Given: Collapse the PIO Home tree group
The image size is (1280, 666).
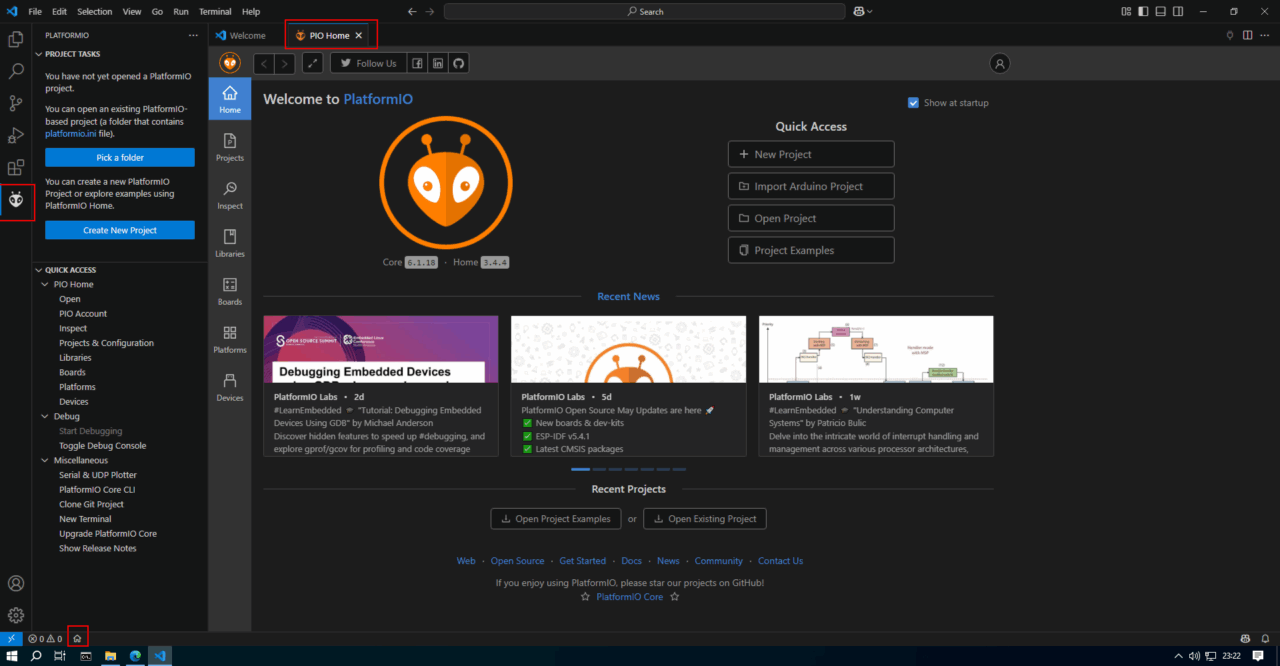Looking at the screenshot, I should coord(45,284).
